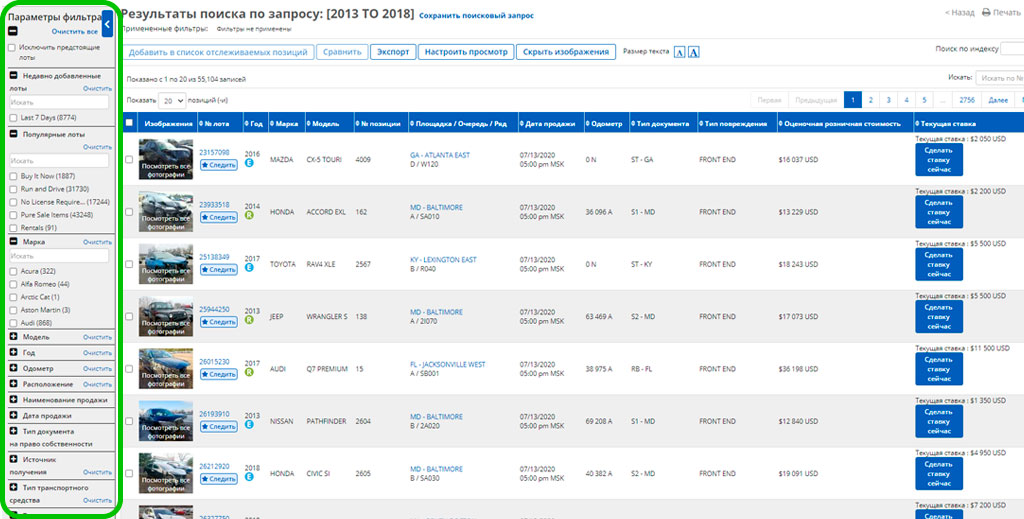Go to results page 3
Viewport: 1024px width, 519px height.
(888, 100)
